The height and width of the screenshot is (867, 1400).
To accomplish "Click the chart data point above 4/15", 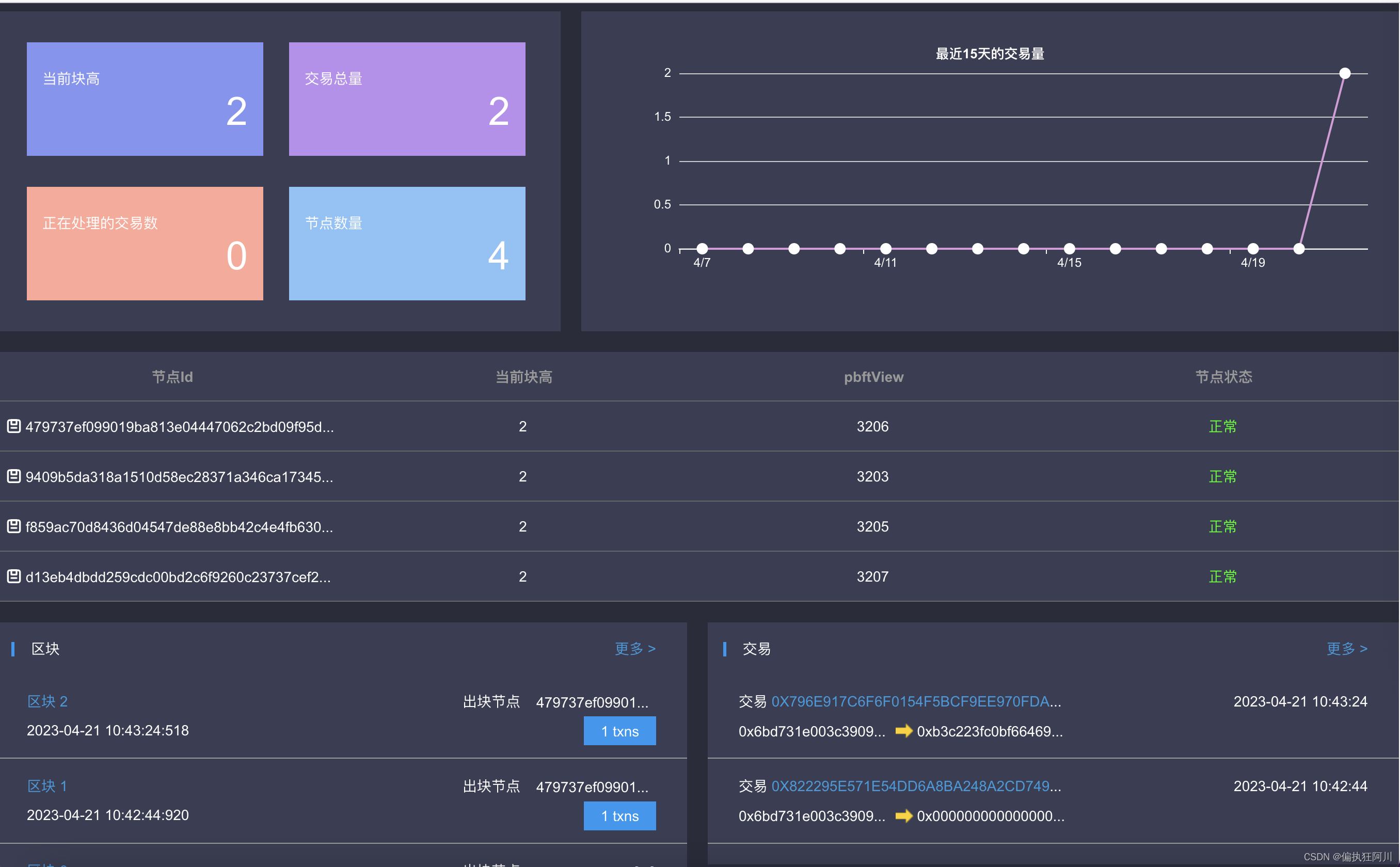I will (x=1069, y=248).
